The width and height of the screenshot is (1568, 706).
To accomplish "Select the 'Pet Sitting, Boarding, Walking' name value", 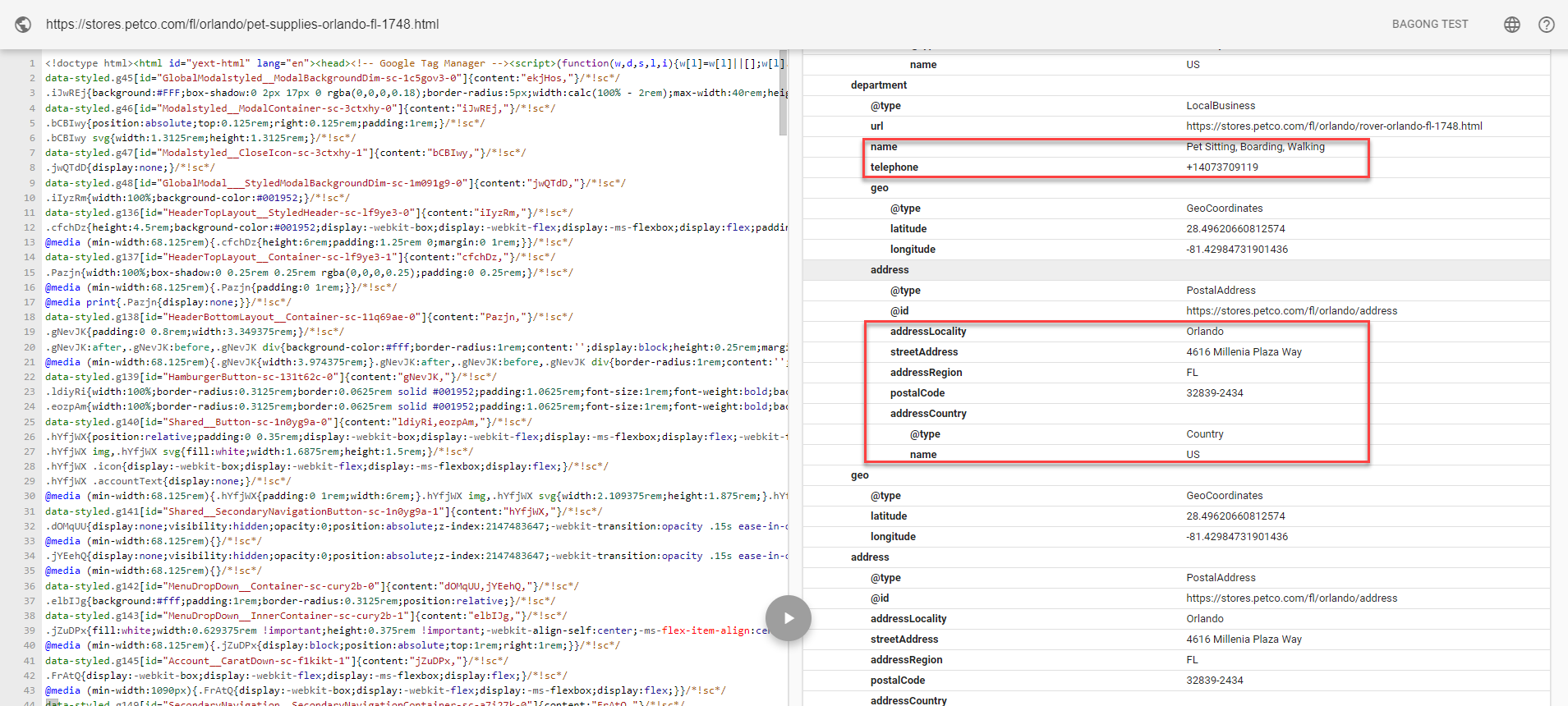I will (1255, 147).
